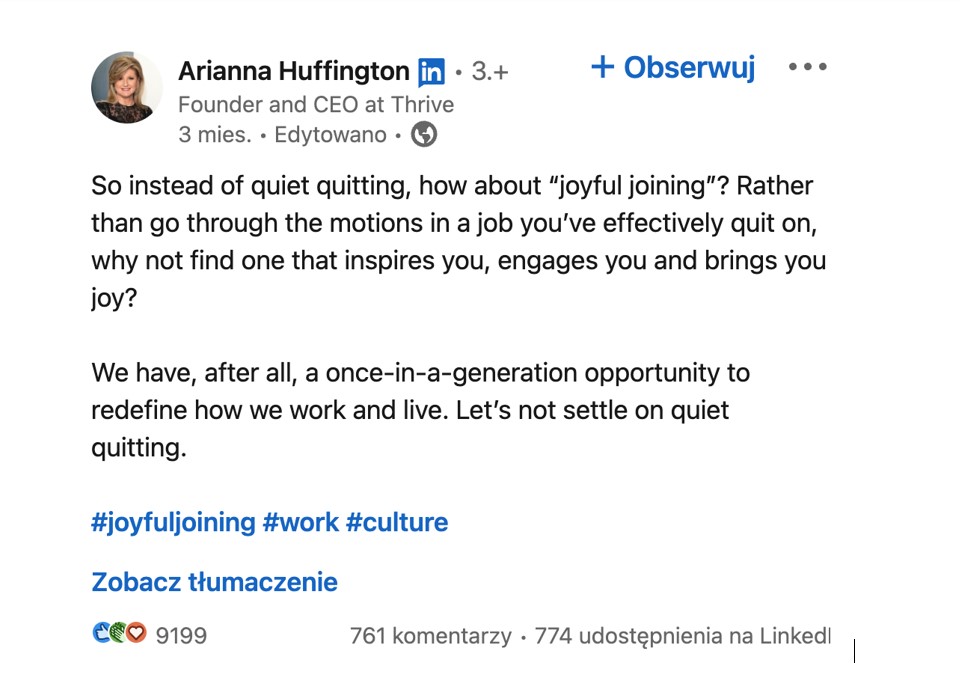Click the 3.+ connection degree label
Screen dimensions: 960x699
pyautogui.click(x=489, y=72)
